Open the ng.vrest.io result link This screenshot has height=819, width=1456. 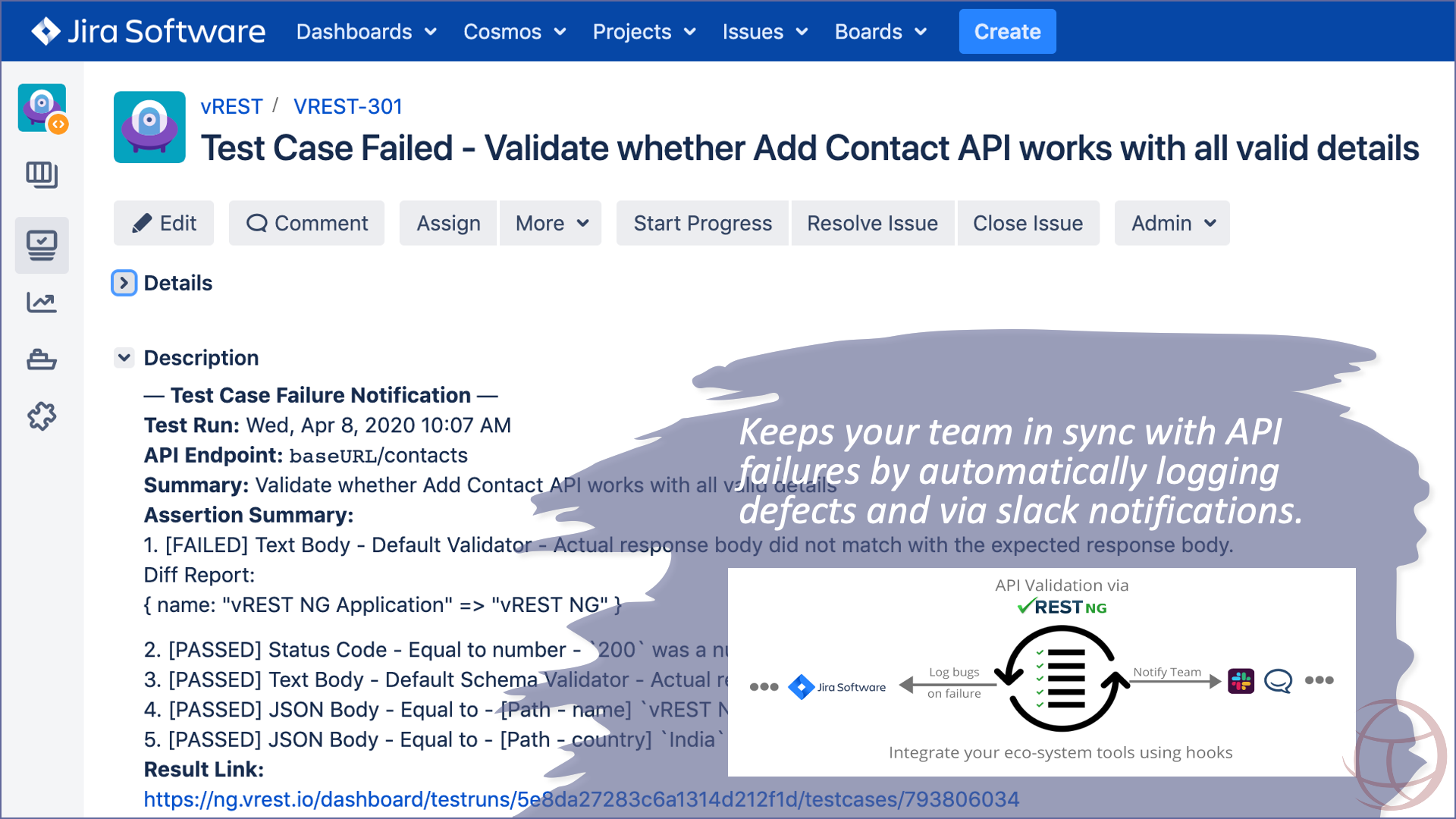(x=581, y=799)
